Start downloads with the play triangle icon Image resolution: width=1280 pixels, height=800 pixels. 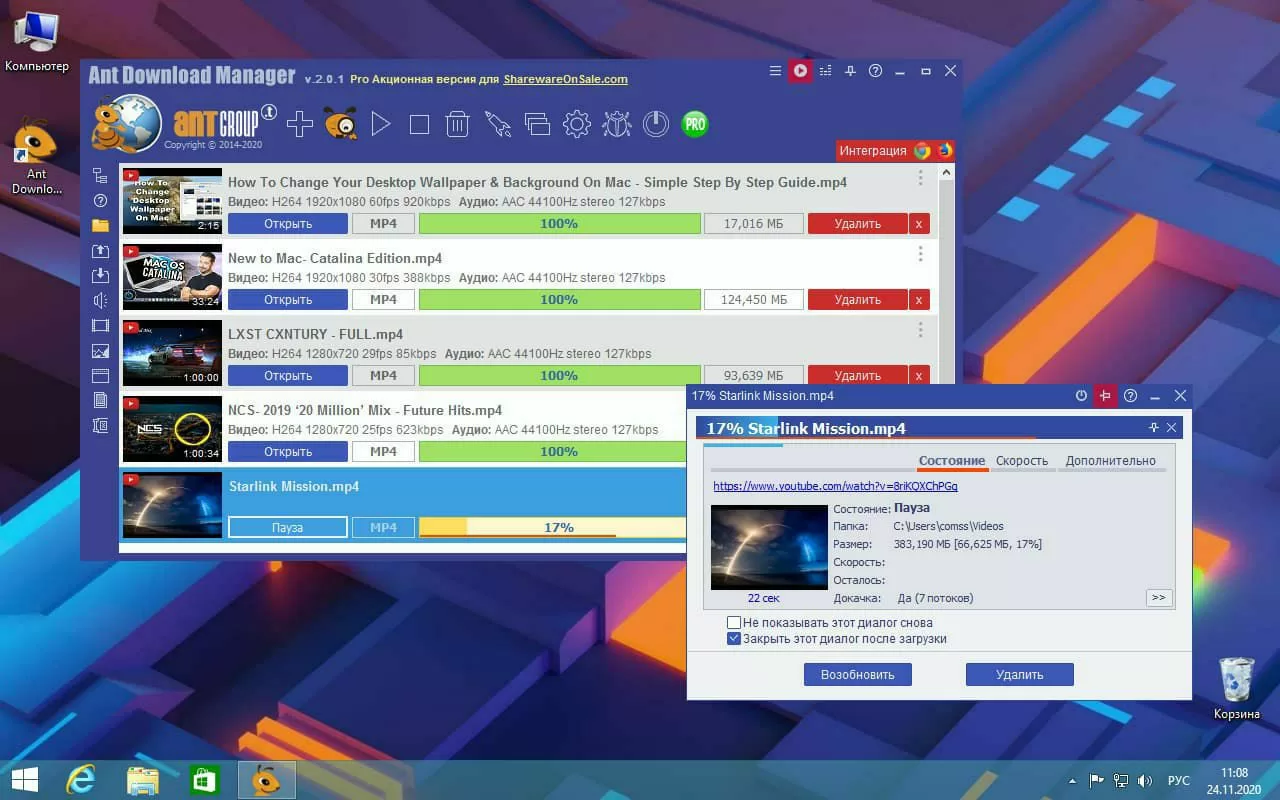pyautogui.click(x=380, y=124)
